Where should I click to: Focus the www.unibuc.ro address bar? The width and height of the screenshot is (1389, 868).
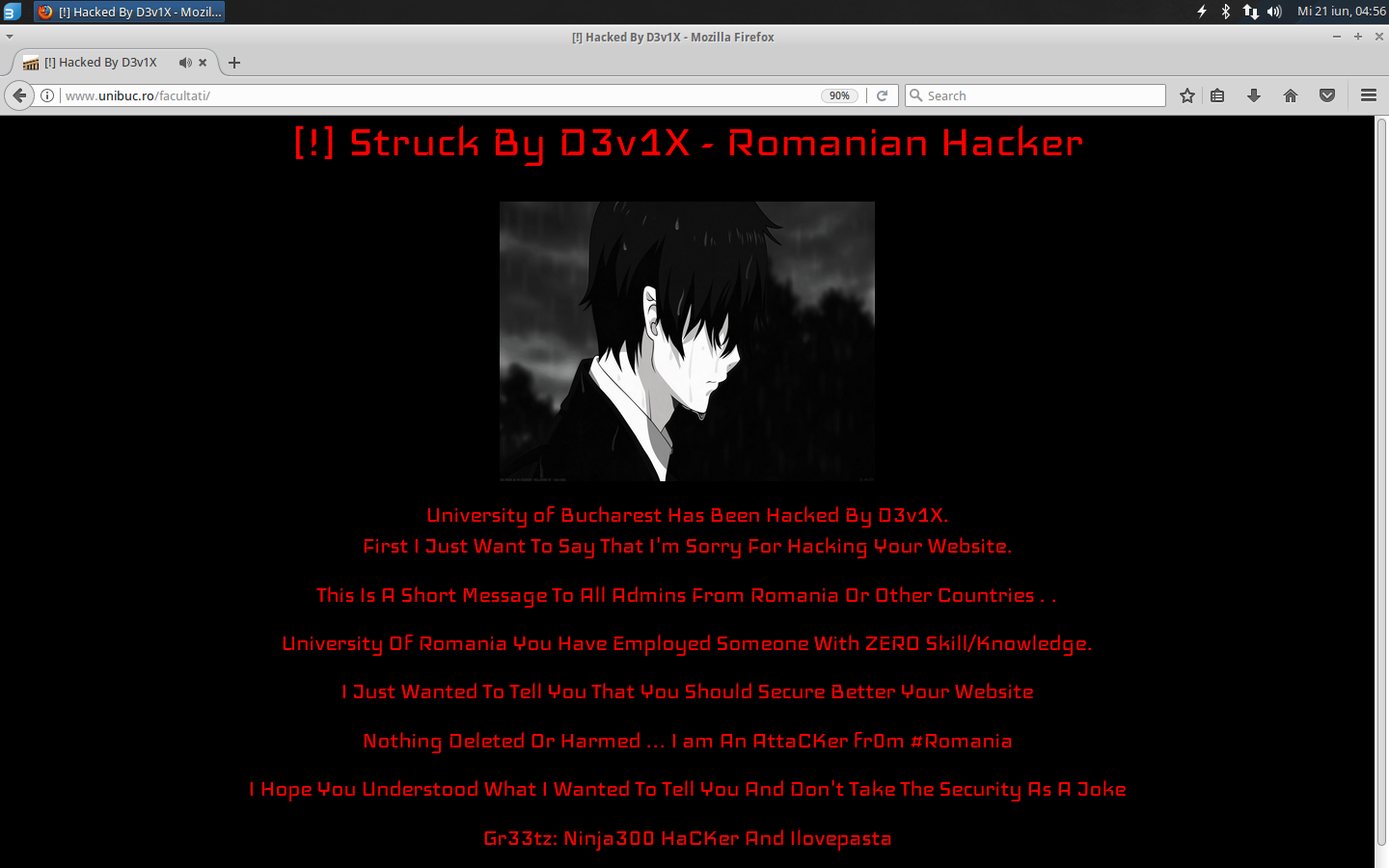[434, 95]
